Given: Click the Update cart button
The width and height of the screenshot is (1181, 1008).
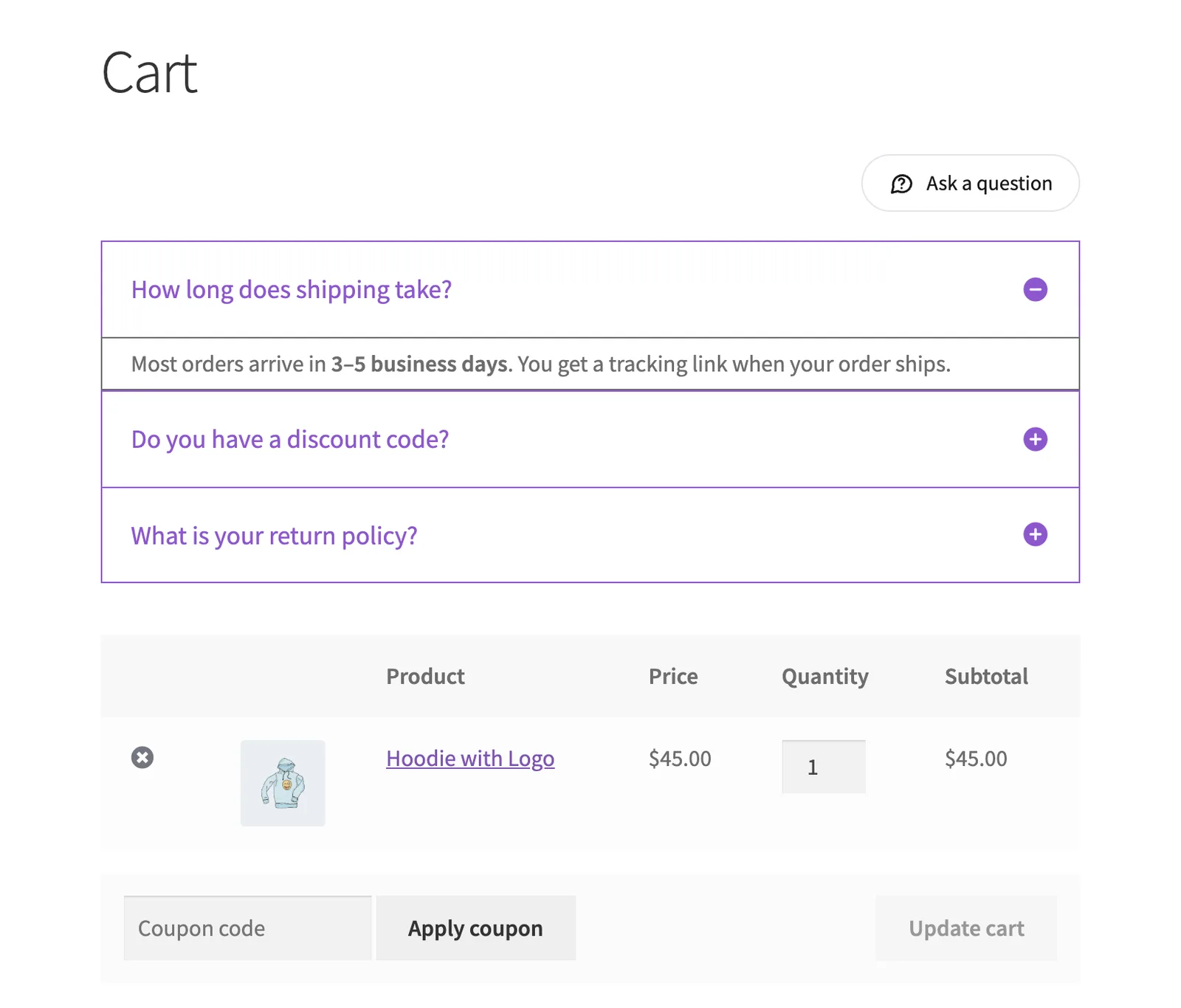Looking at the screenshot, I should pos(966,928).
